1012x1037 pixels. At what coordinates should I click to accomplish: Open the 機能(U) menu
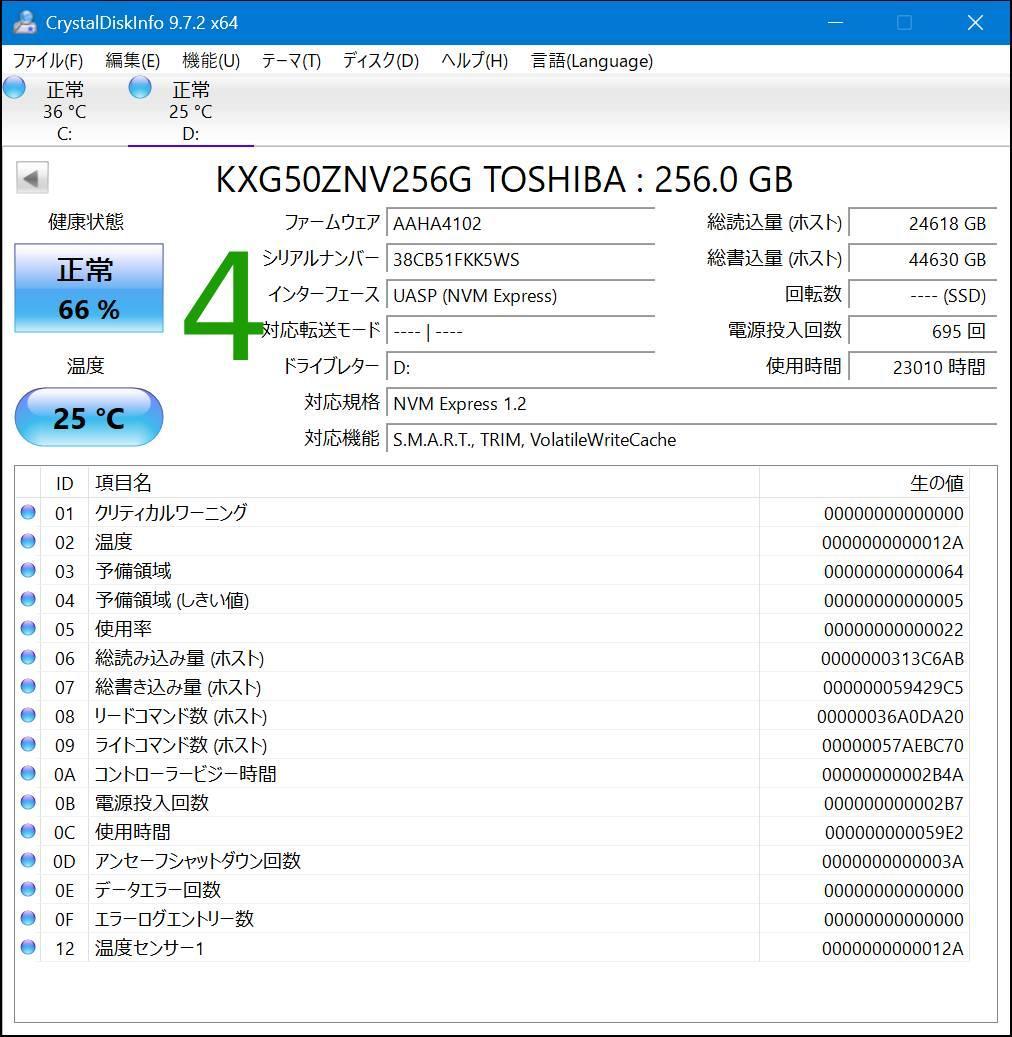[x=209, y=61]
